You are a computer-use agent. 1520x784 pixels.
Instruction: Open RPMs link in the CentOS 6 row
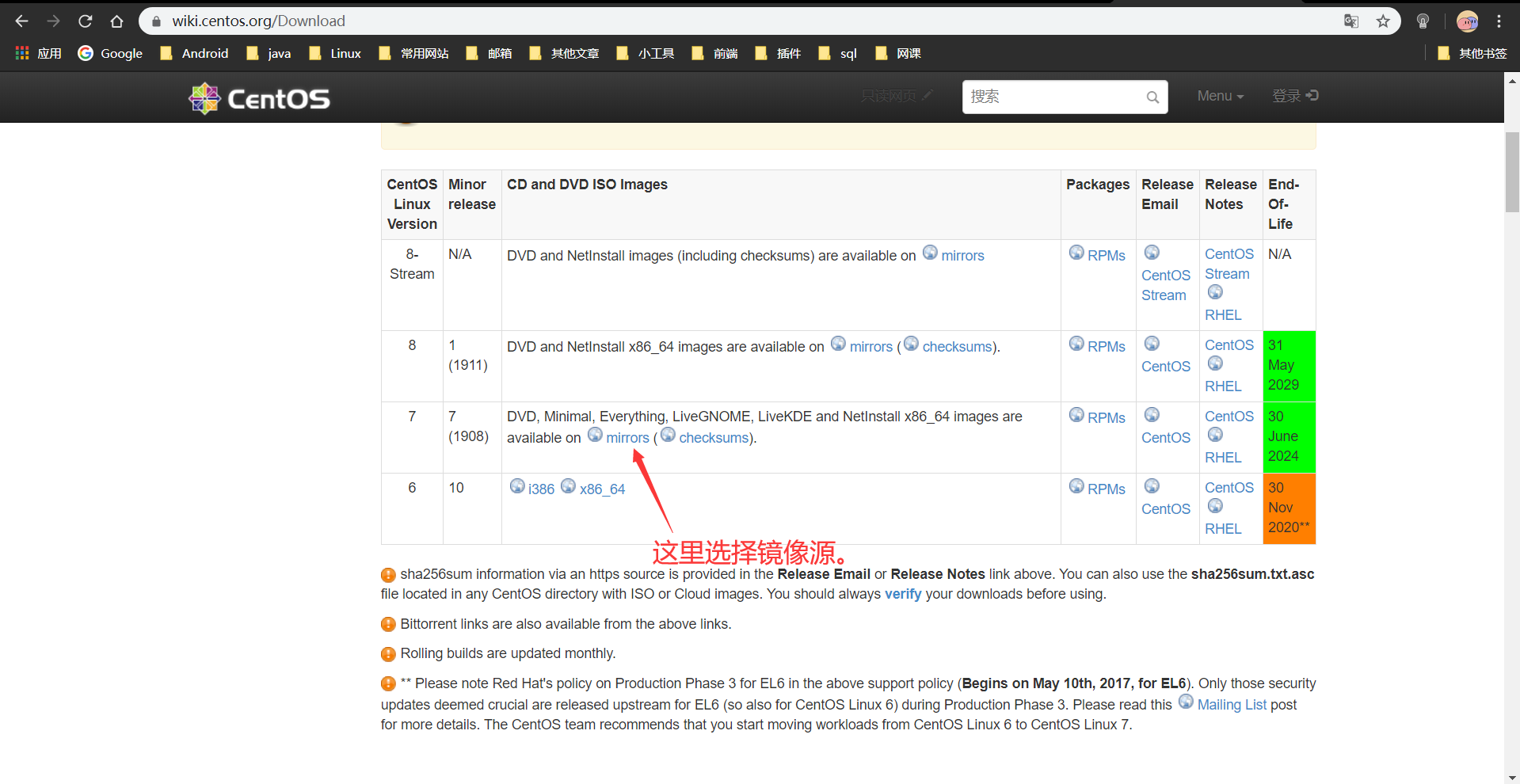coord(1106,489)
